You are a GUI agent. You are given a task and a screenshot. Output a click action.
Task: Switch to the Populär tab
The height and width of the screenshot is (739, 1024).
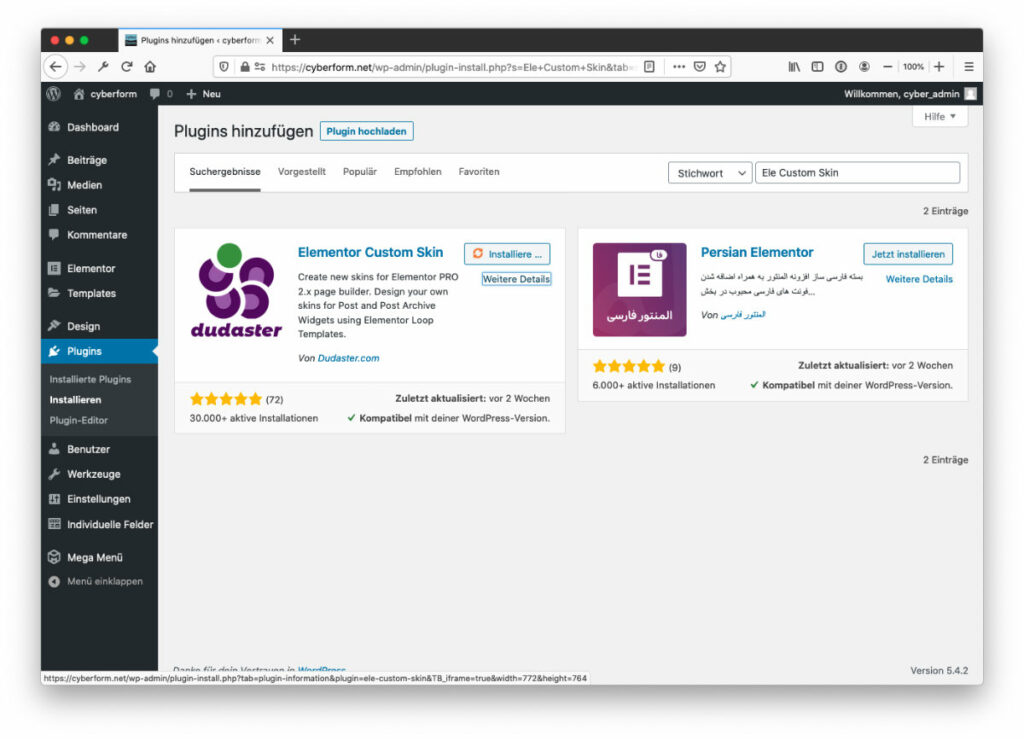[x=360, y=172]
